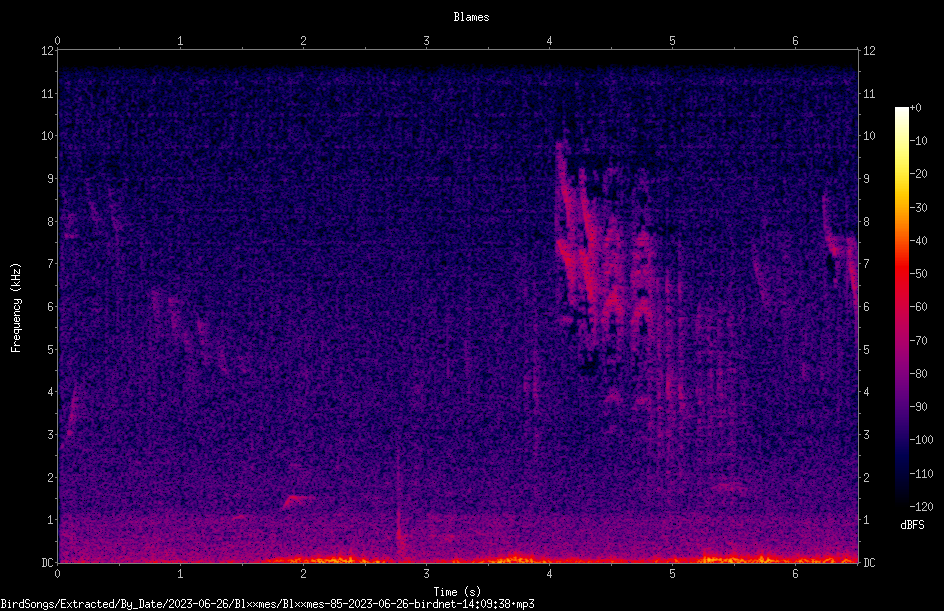Screen dimensions: 944x611
Task: Click the "9" tick on left frequency axis
Action: pos(51,179)
